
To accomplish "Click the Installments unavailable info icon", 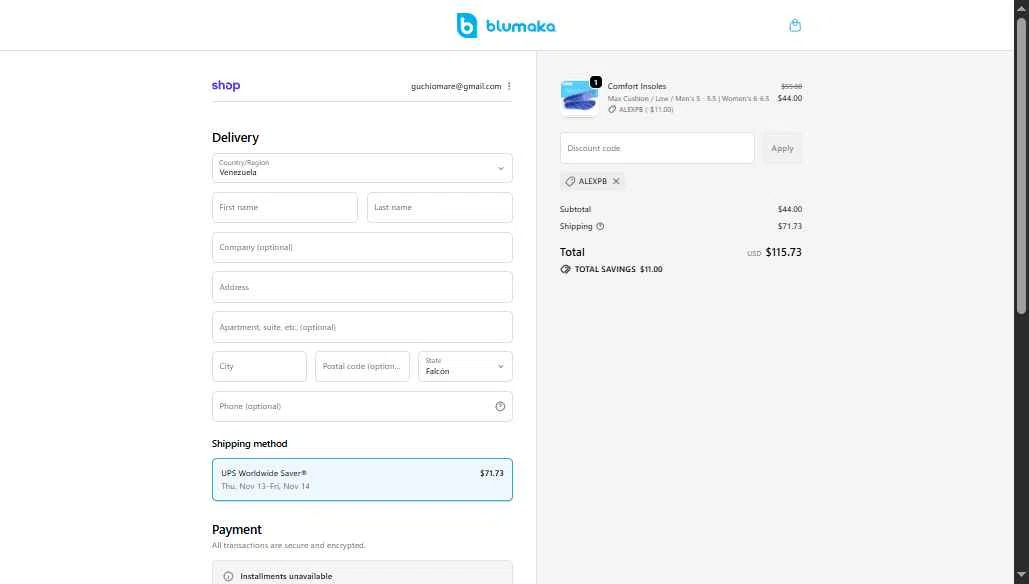I will (x=228, y=576).
